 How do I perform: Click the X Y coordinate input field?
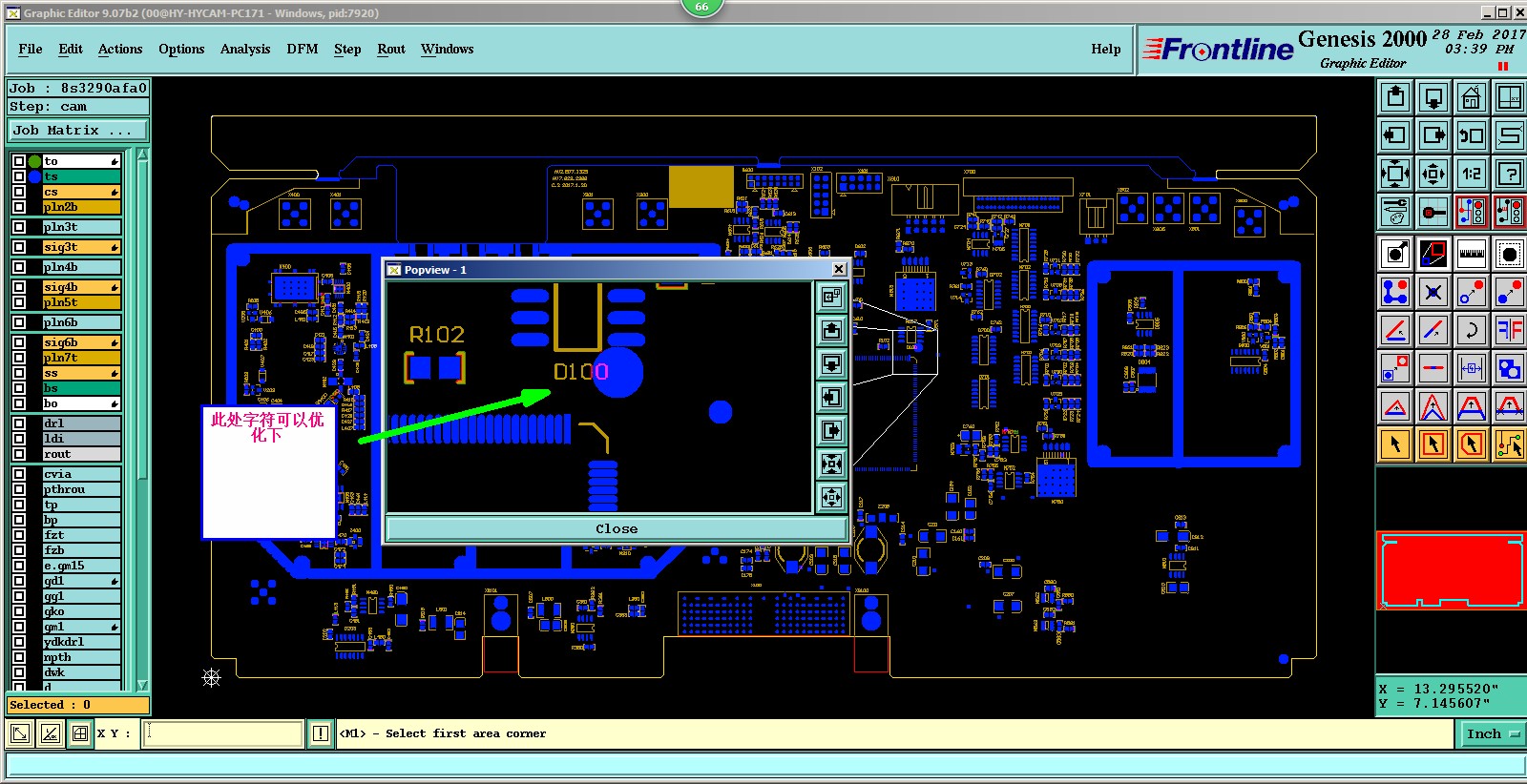coord(223,733)
